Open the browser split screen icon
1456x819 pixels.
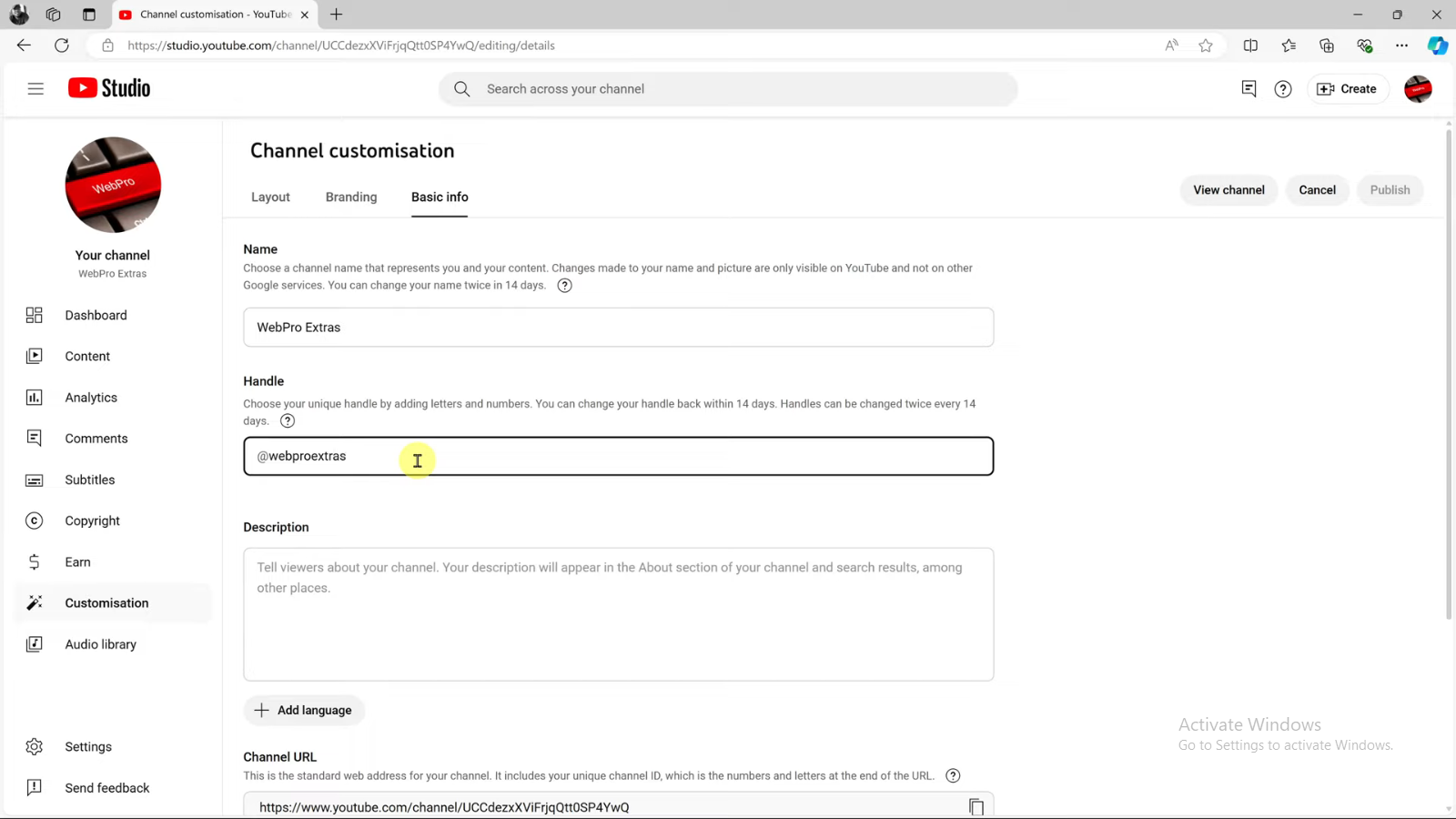coord(1250,45)
